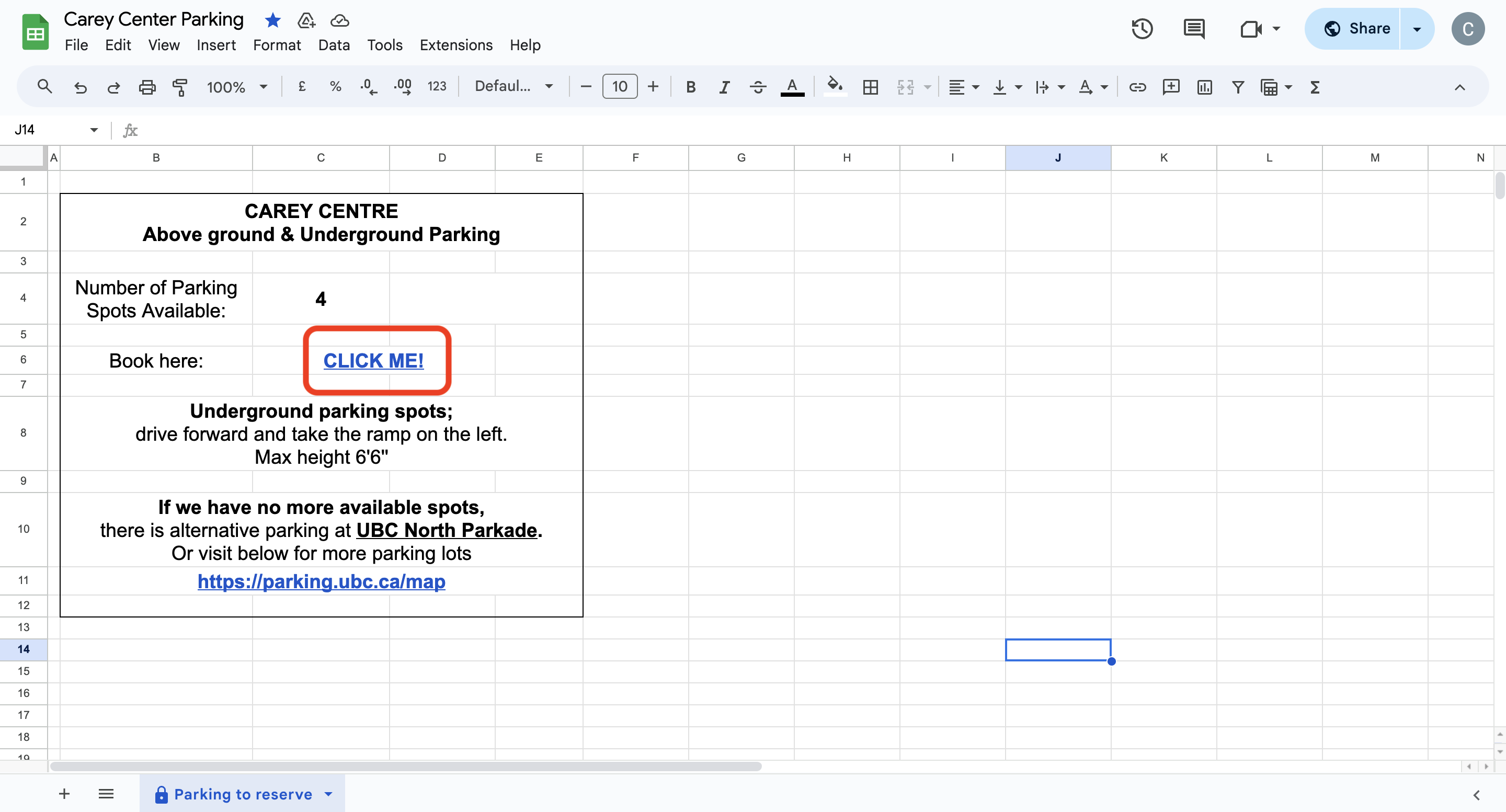Click the borders grid icon
This screenshot has height=812, width=1506.
(871, 87)
